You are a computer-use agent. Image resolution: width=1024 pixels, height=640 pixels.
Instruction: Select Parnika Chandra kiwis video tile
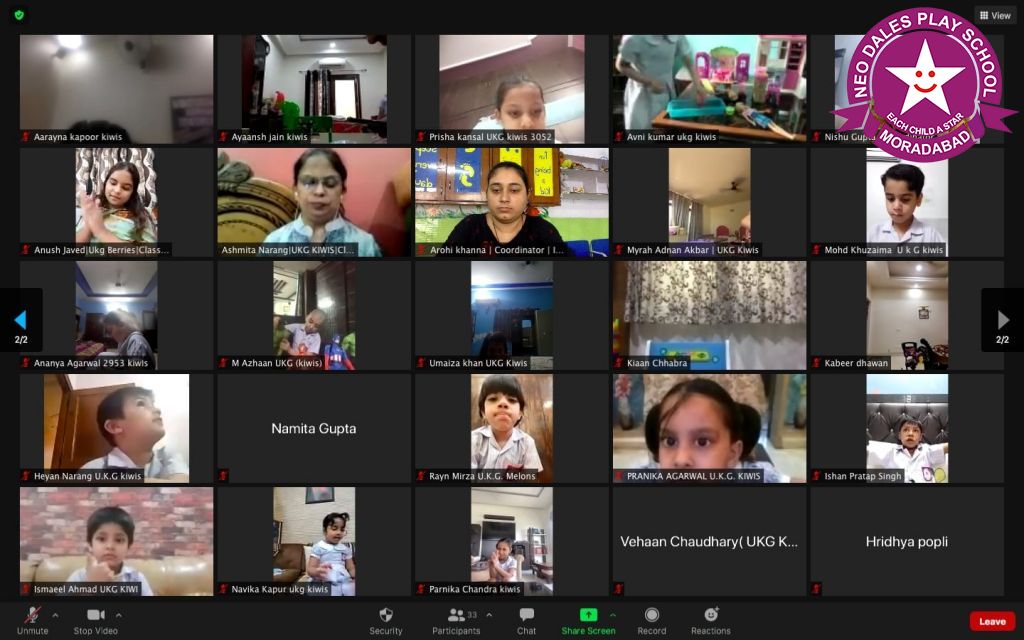click(511, 541)
